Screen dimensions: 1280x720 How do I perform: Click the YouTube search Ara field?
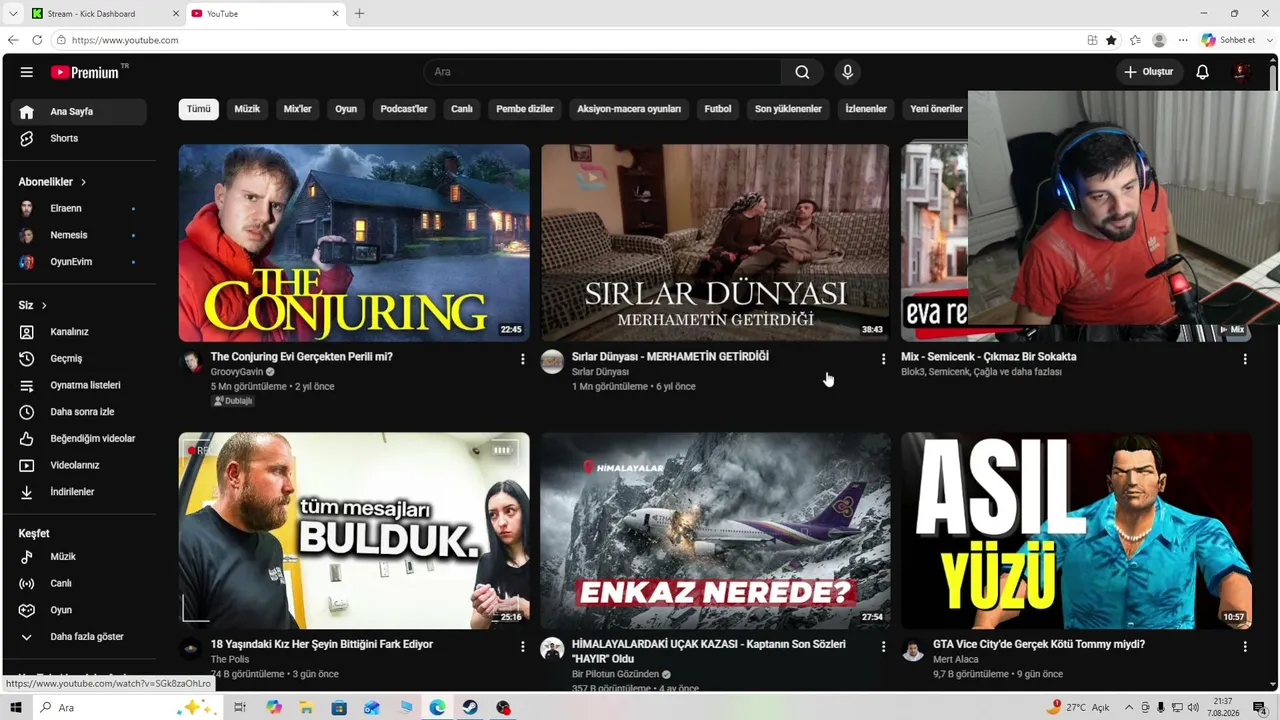[x=603, y=72]
